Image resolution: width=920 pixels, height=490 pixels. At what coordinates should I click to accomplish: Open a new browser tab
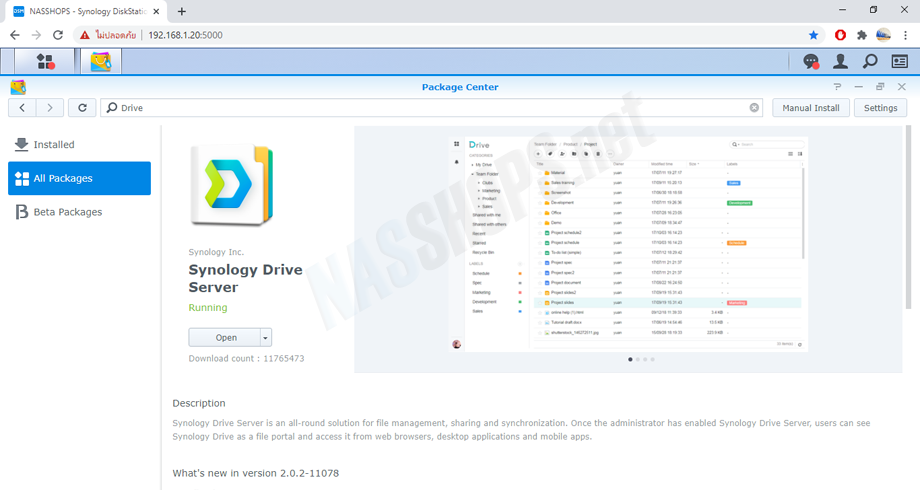click(181, 11)
